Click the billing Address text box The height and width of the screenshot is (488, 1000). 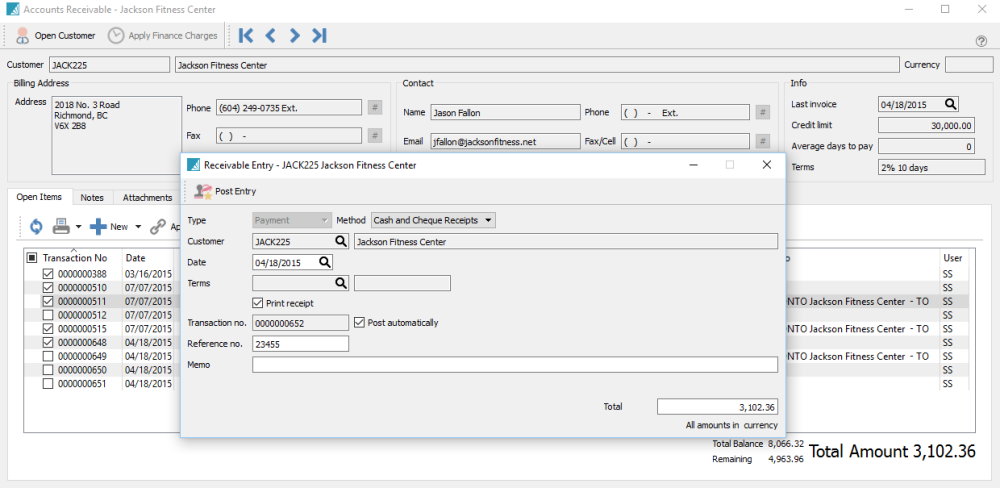coord(117,135)
